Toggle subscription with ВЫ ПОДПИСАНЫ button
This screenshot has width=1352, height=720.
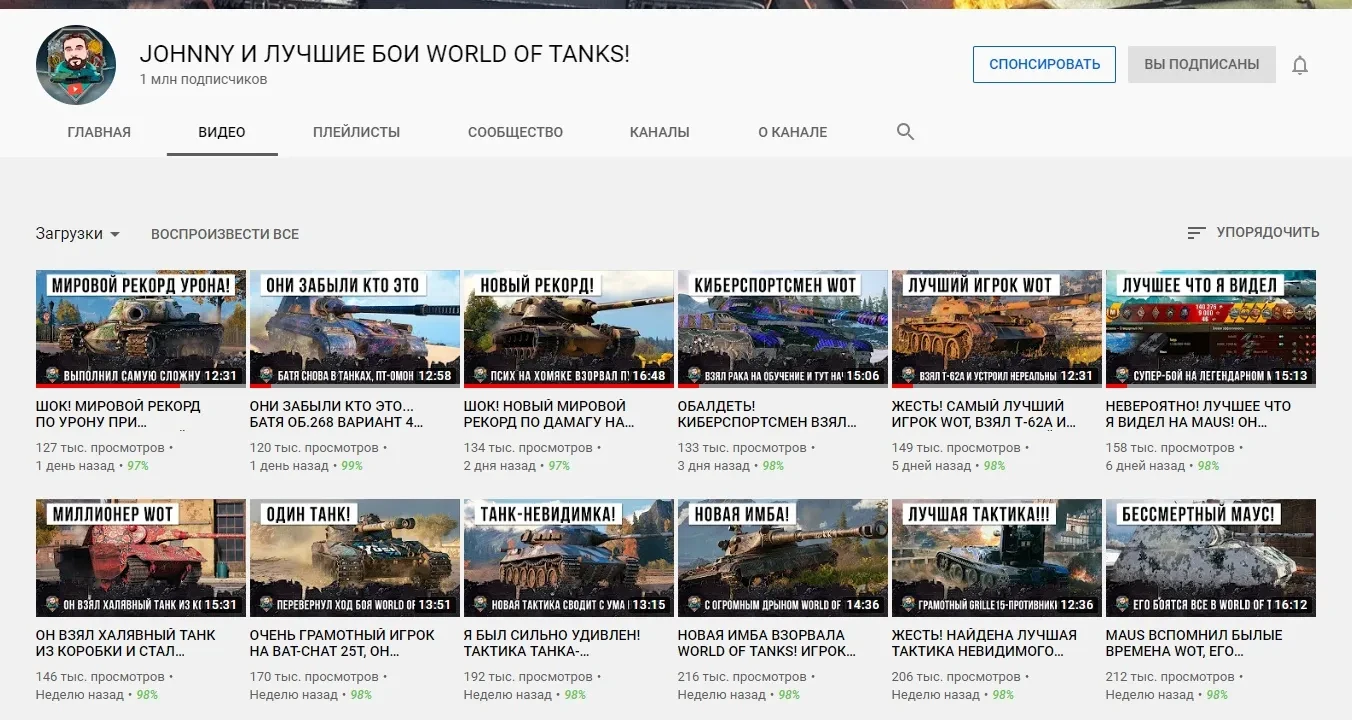[1201, 64]
